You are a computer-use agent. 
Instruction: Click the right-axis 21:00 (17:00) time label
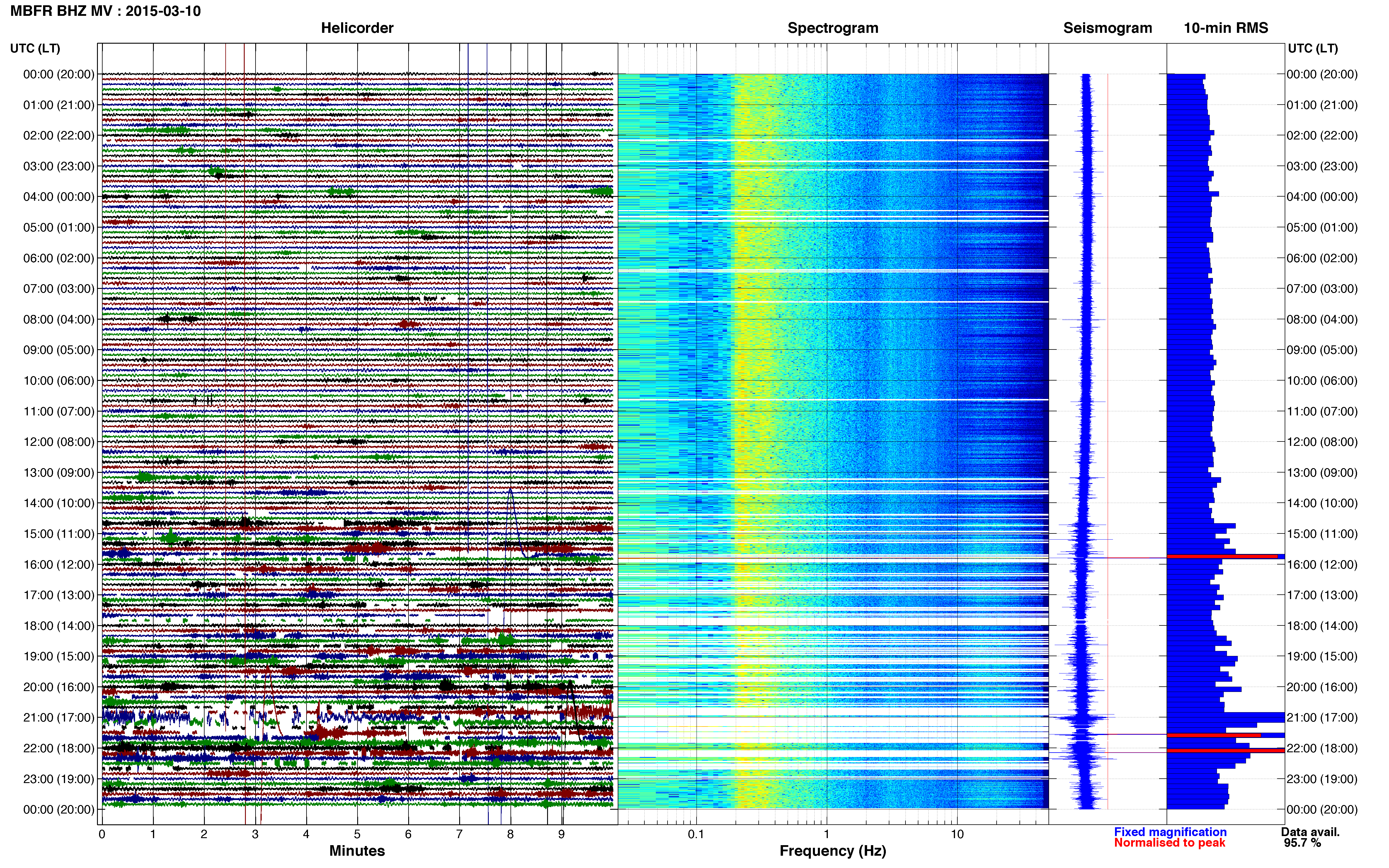1322,718
